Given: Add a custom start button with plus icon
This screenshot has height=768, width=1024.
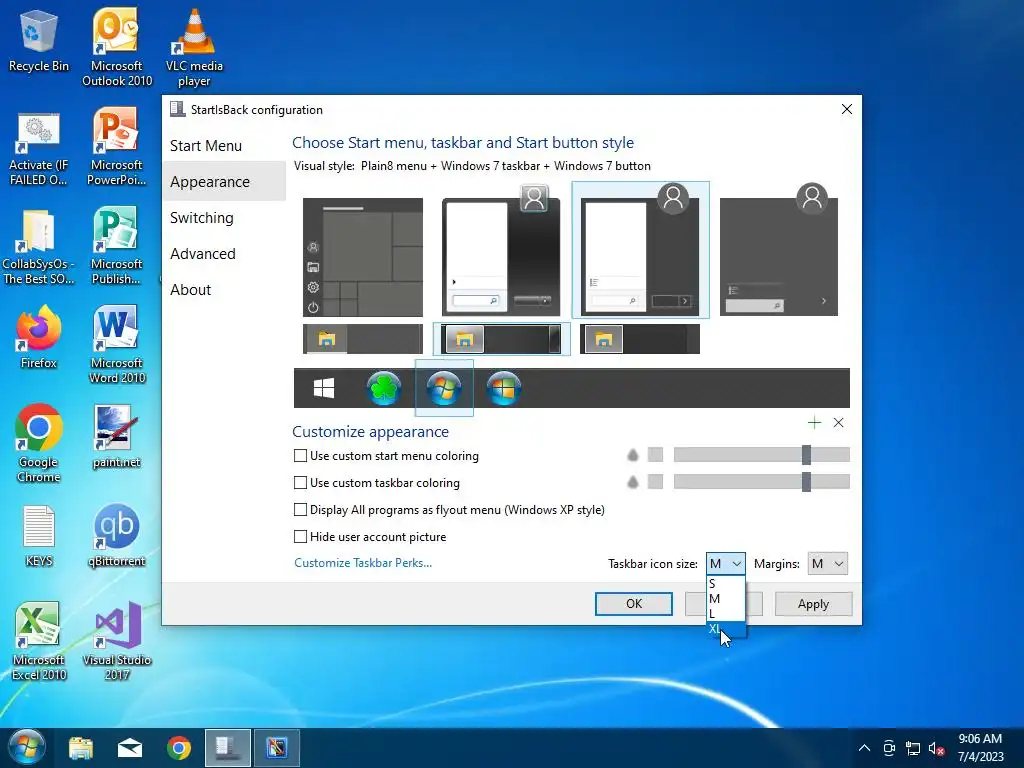Looking at the screenshot, I should (814, 423).
